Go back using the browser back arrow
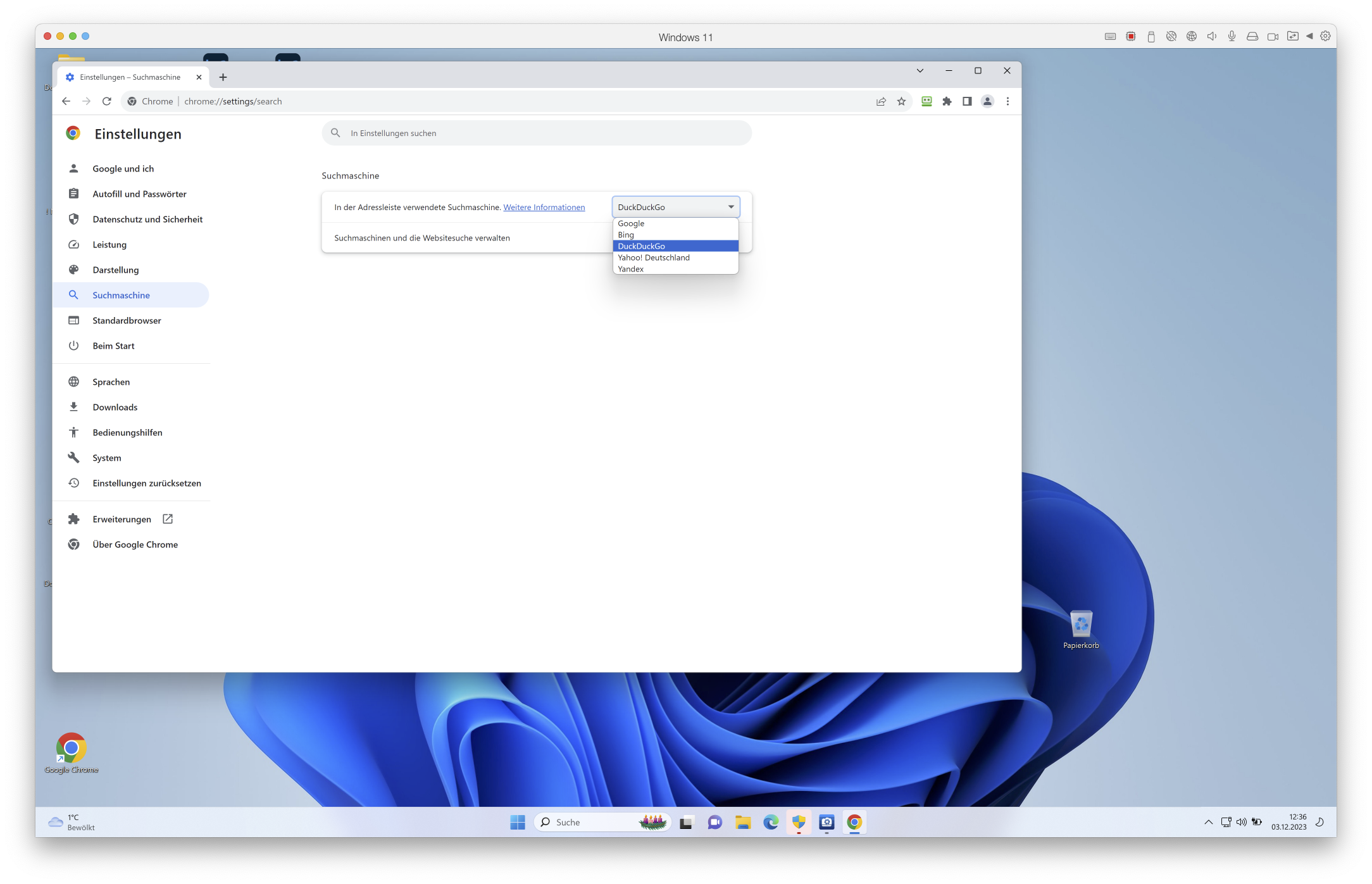This screenshot has height=884, width=1372. pos(66,101)
